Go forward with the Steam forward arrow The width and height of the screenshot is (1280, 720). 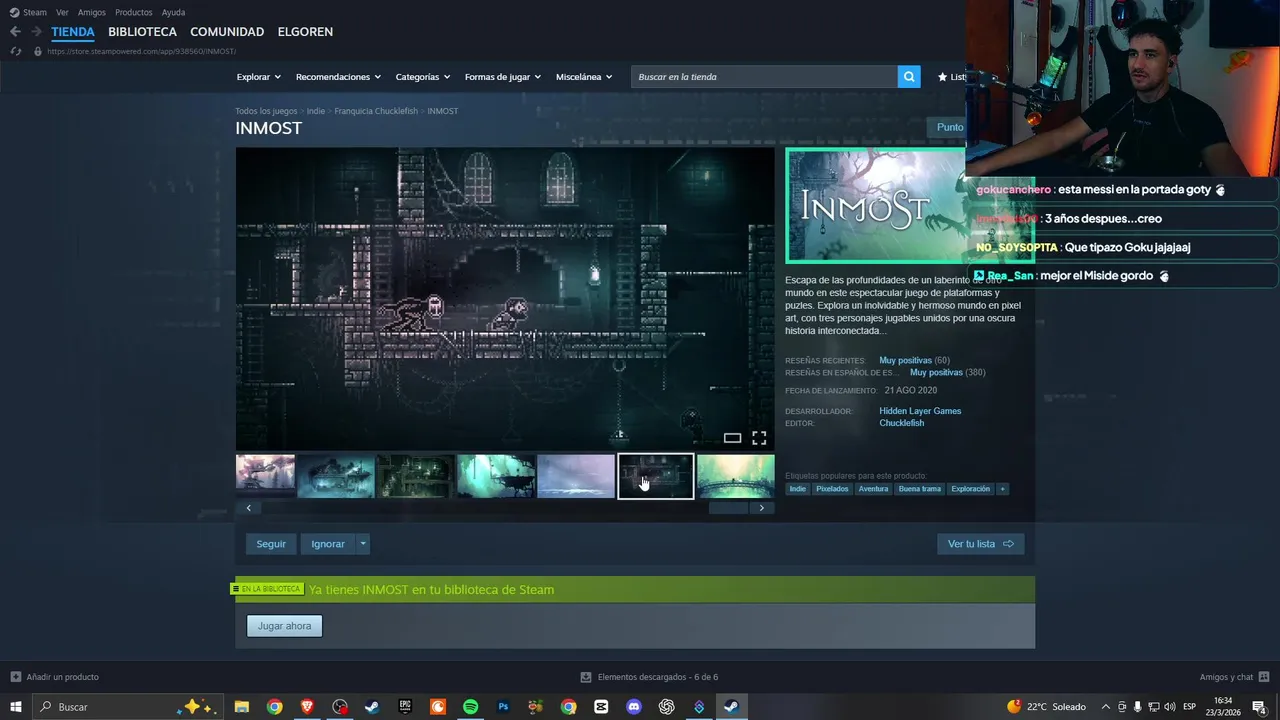(36, 31)
